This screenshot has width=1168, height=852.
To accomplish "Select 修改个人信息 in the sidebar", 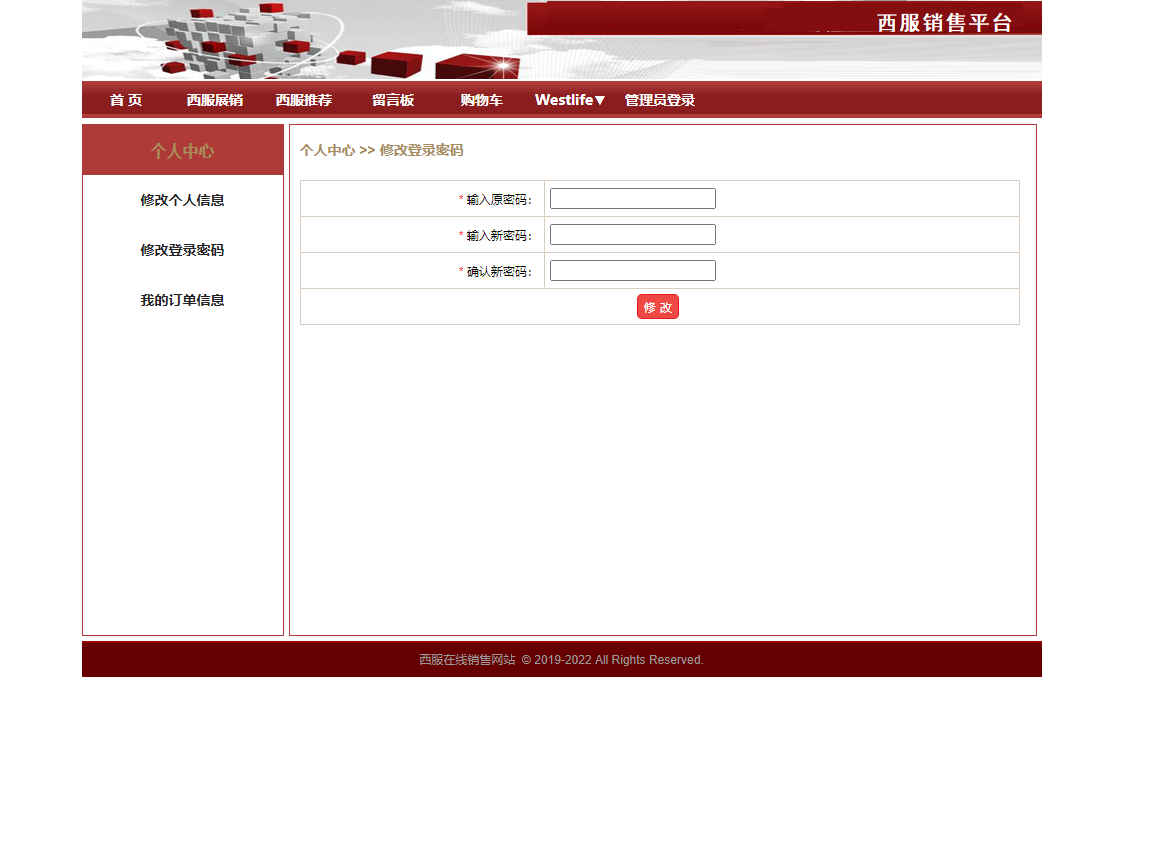I will point(181,200).
